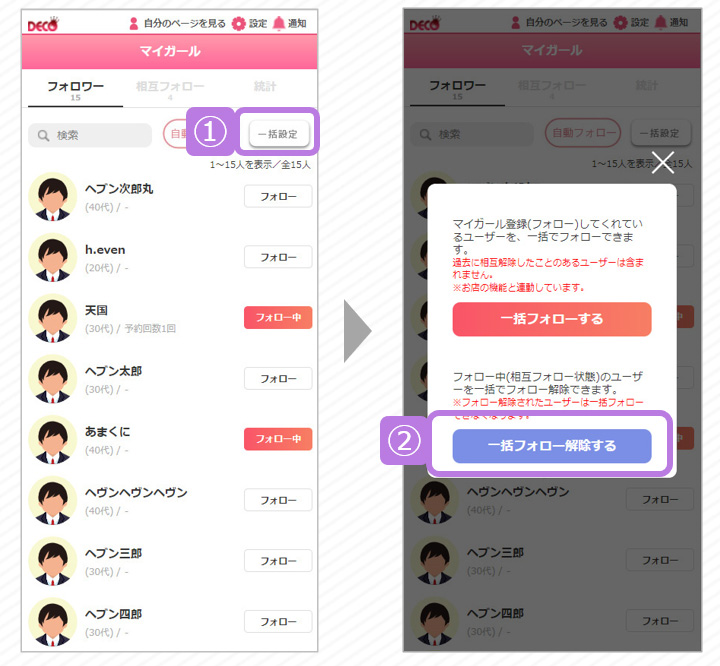Viewport: 720px width, 666px height.
Task: Click the 検索 input field in left screen
Action: (90, 135)
